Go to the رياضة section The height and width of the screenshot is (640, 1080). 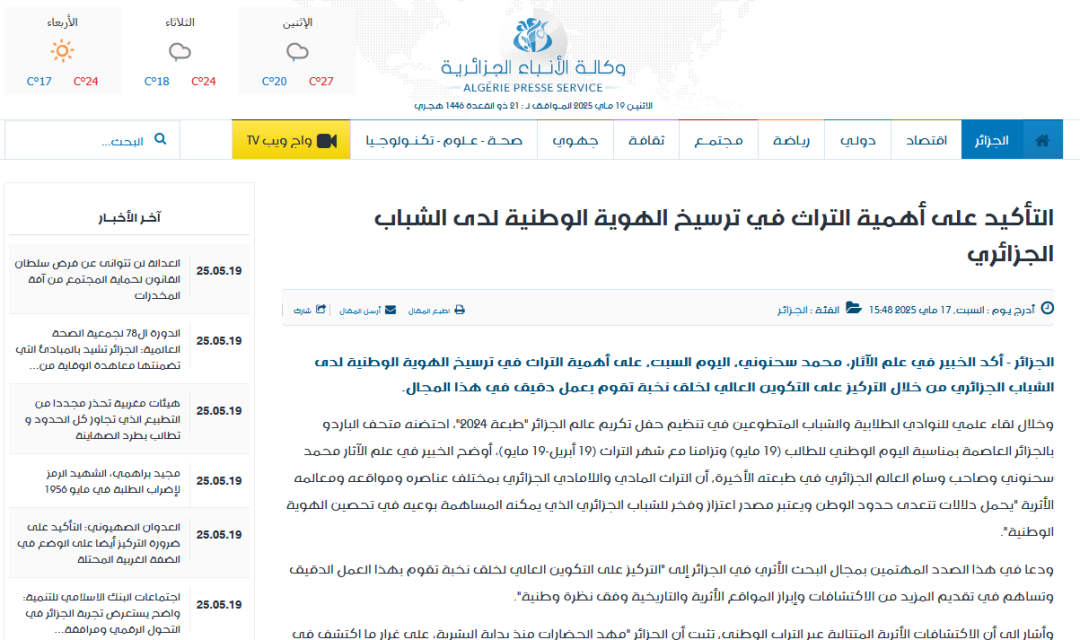(x=791, y=140)
